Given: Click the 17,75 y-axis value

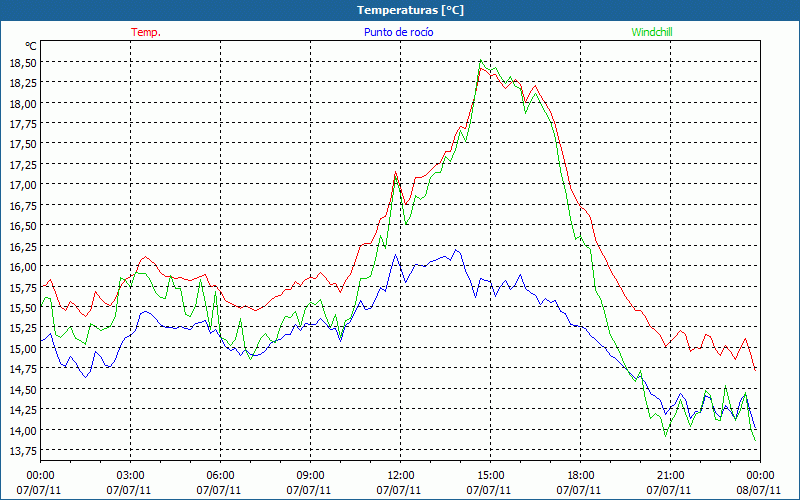Looking at the screenshot, I should pos(23,123).
